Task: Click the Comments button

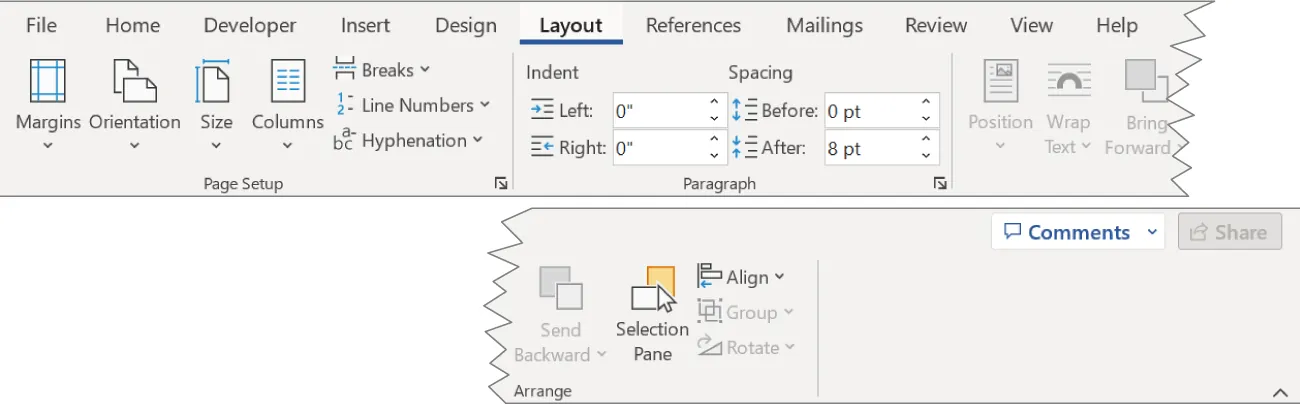Action: 1067,232
